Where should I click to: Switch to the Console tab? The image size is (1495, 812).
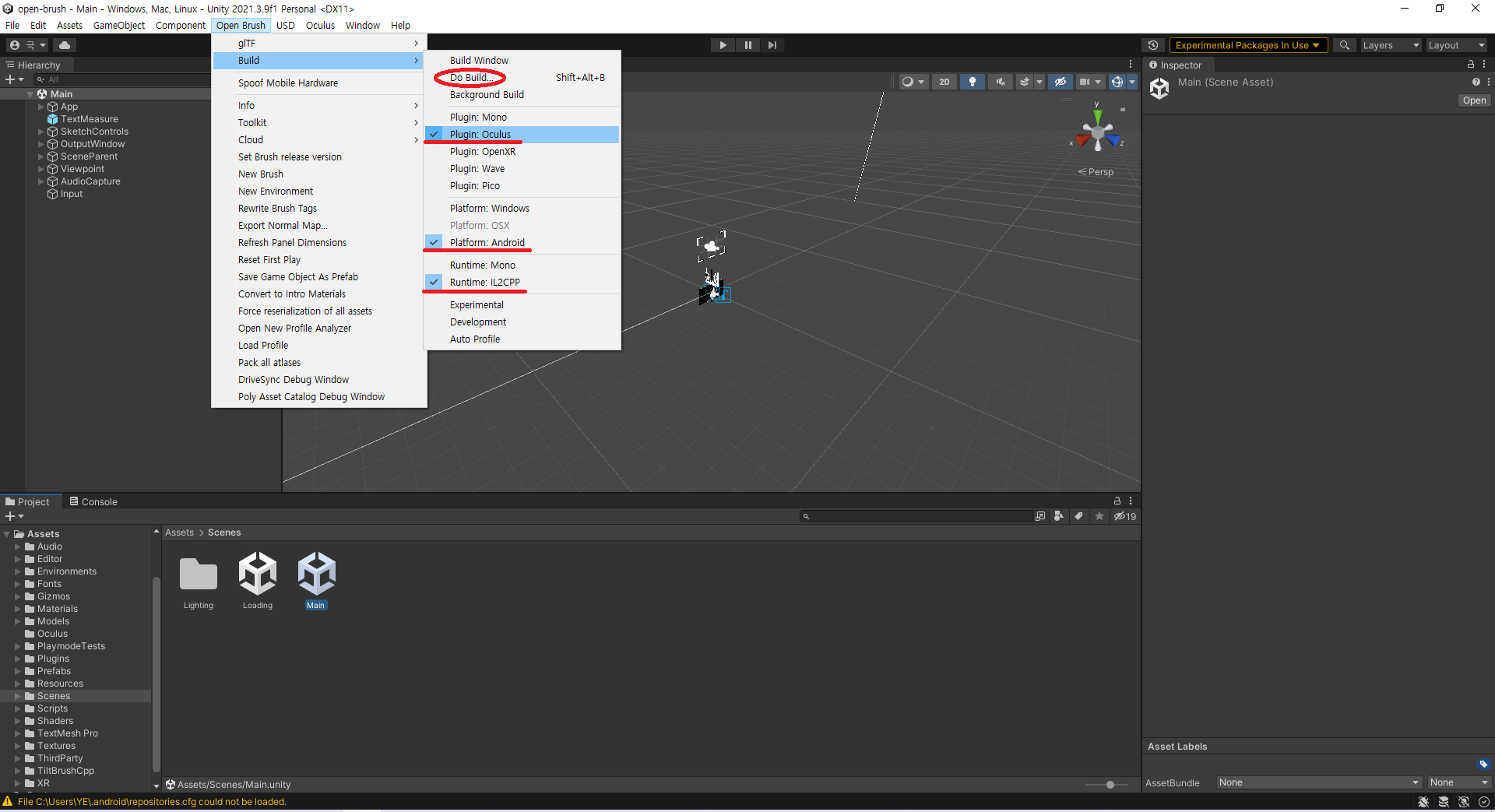coord(93,501)
